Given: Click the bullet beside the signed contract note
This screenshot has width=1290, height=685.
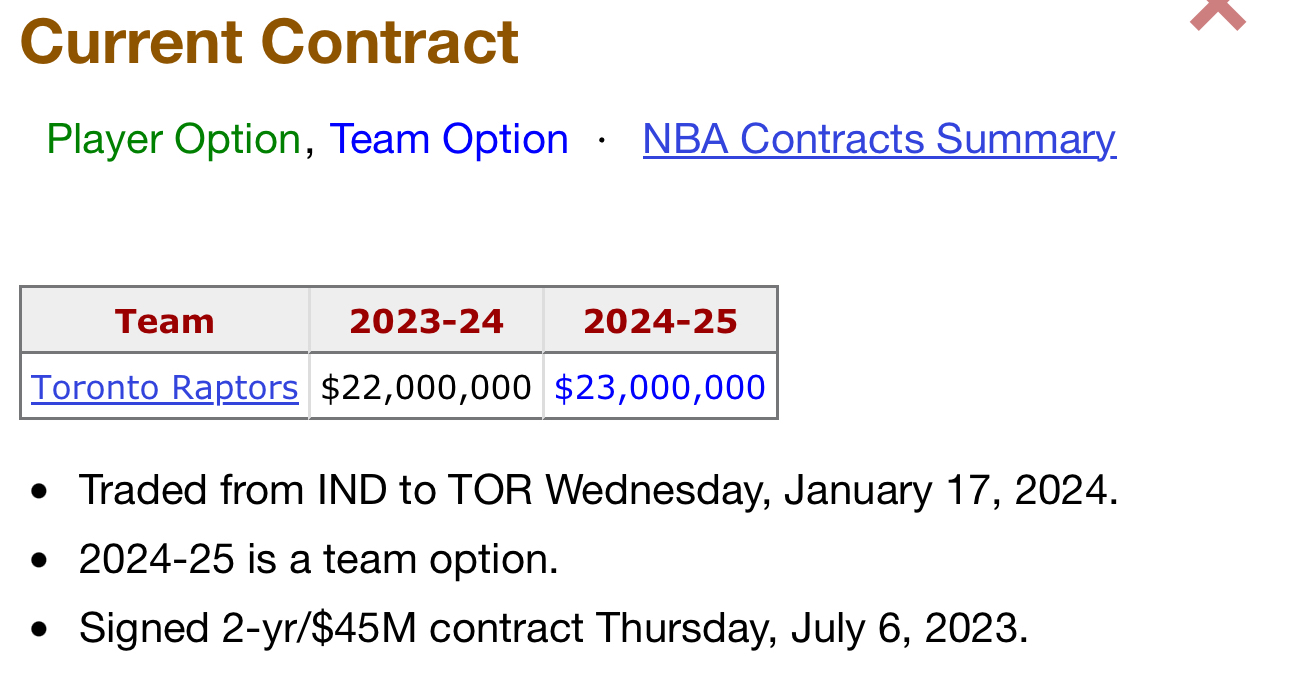Looking at the screenshot, I should 39,630.
